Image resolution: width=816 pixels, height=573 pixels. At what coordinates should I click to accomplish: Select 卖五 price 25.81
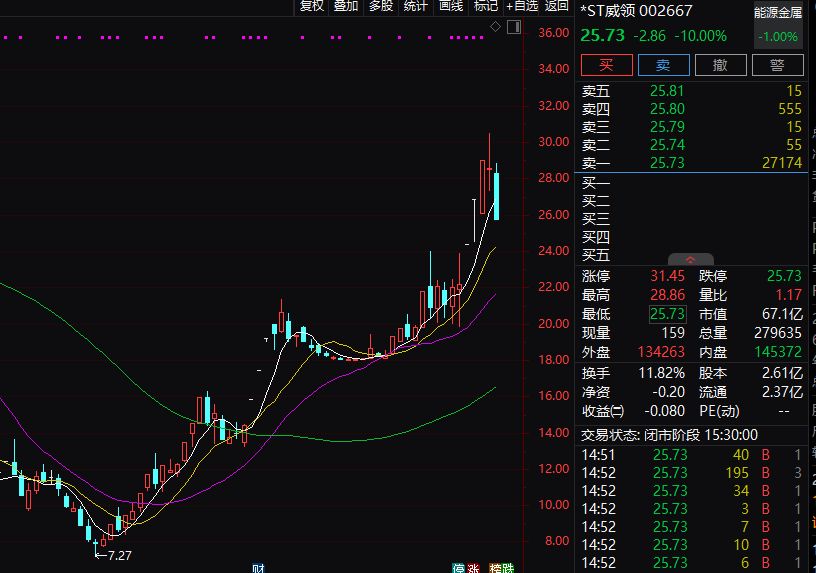667,91
